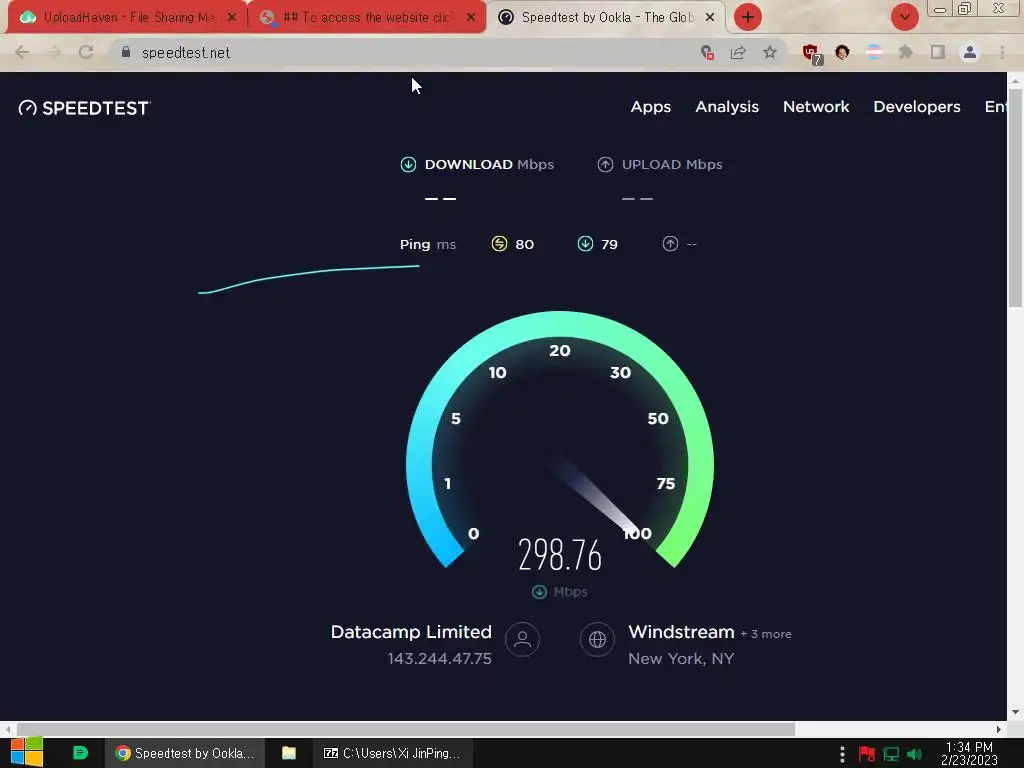Click the vertical scrollbar thumb
The image size is (1024, 768).
click(x=1015, y=197)
